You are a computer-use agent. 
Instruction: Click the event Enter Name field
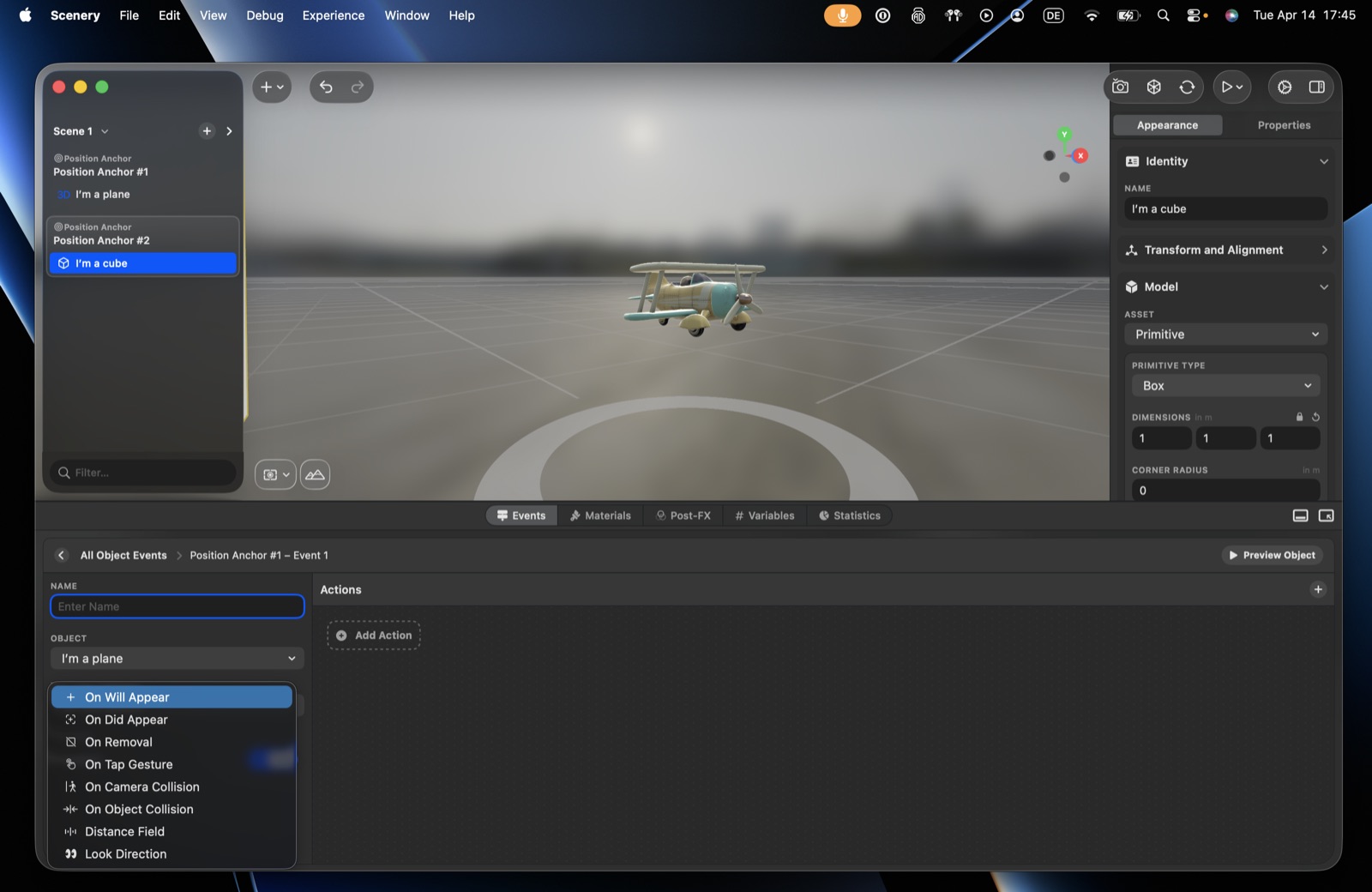pos(178,606)
